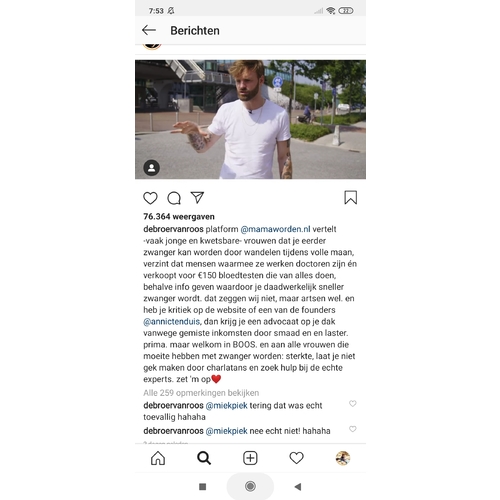The width and height of the screenshot is (500, 500).
Task: Open activity heart tab in bottom bar
Action: pos(296,458)
